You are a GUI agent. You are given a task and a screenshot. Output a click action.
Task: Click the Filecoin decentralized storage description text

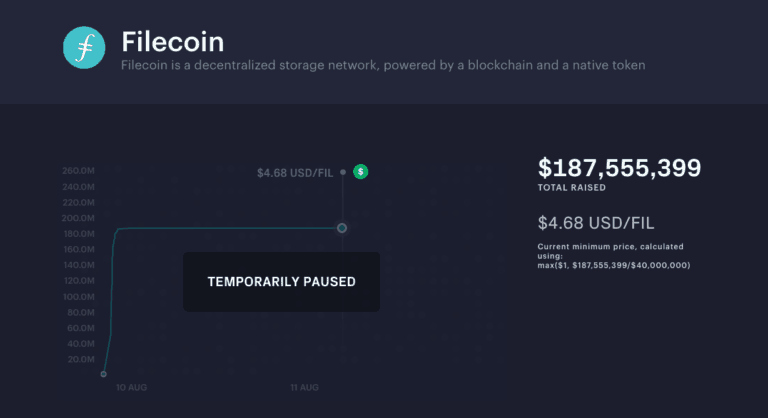tap(383, 65)
